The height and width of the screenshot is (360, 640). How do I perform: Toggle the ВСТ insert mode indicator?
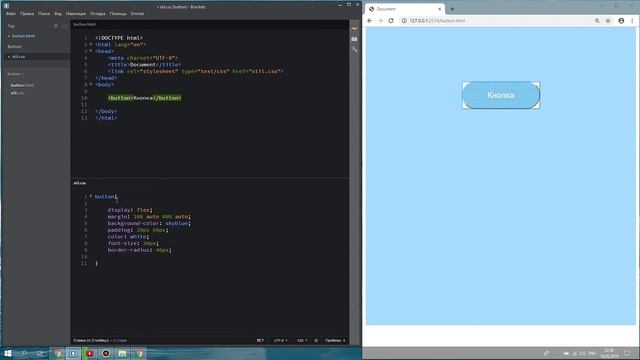(260, 340)
